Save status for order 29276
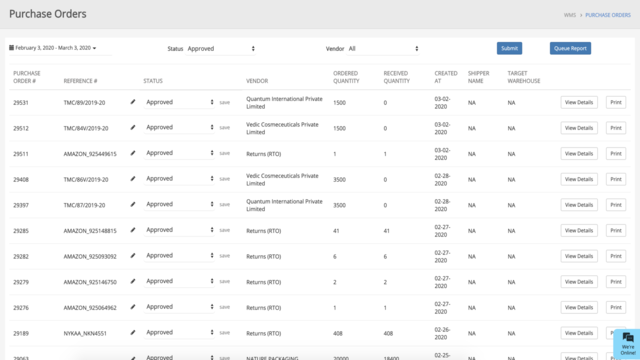Image resolution: width=640 pixels, height=360 pixels. click(224, 307)
